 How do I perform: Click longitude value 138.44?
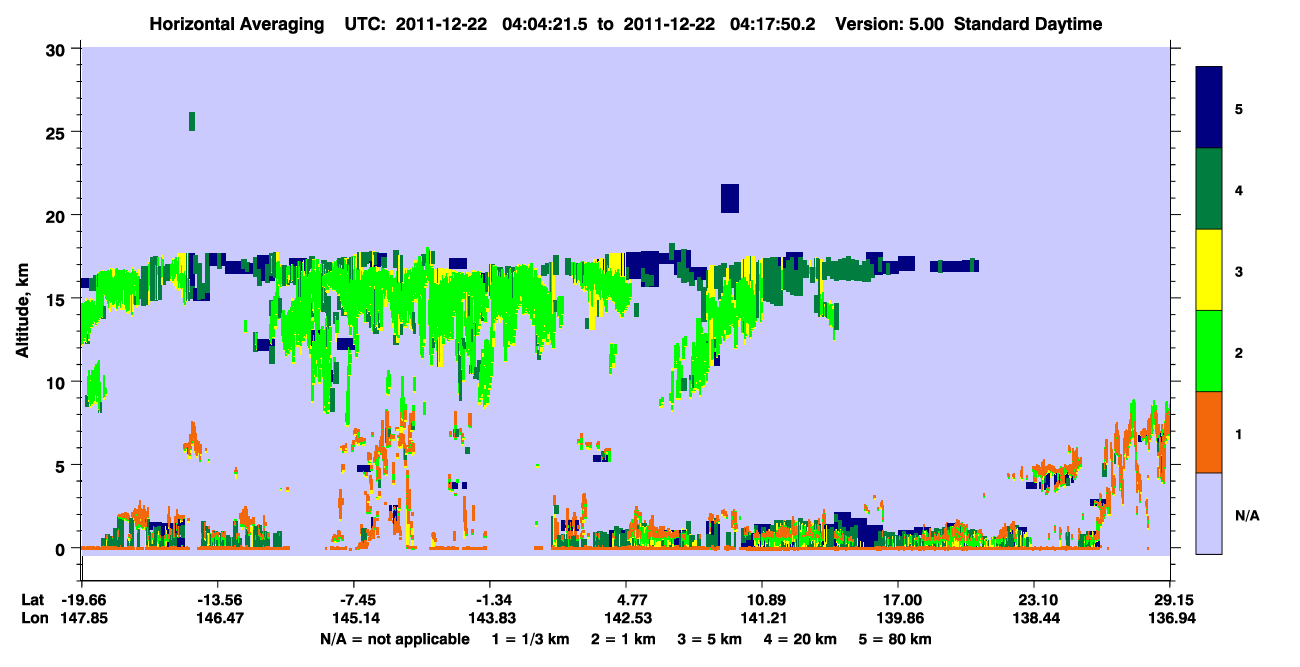coord(1034,619)
